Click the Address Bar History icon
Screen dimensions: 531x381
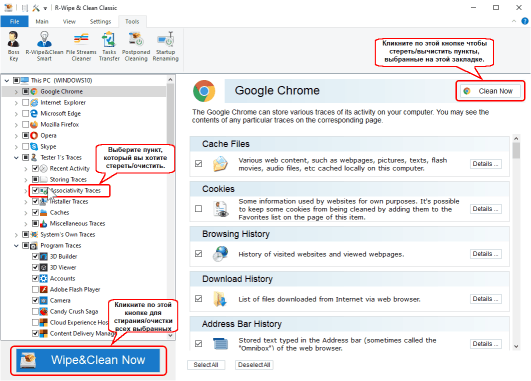click(x=220, y=343)
